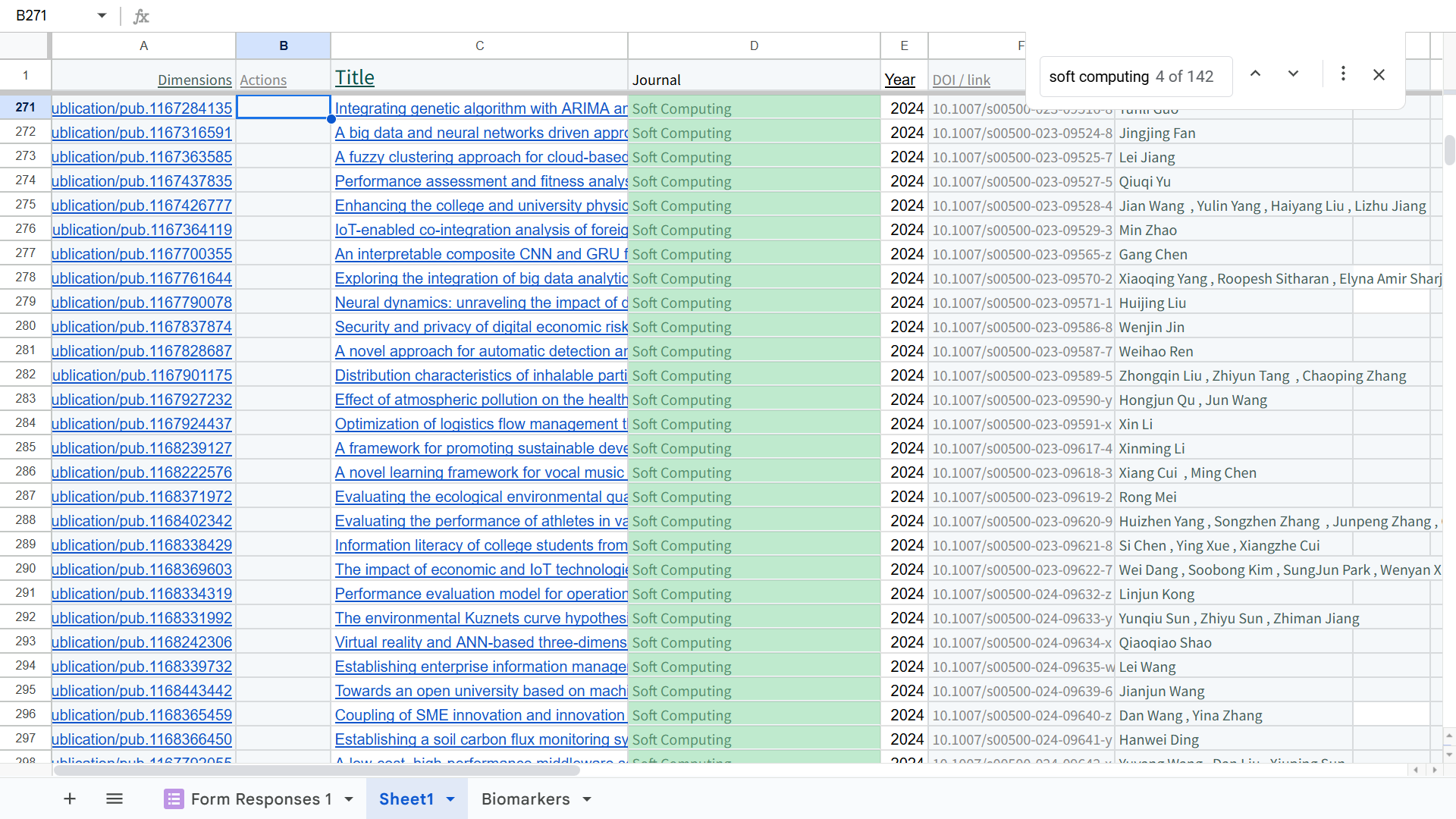This screenshot has height=819, width=1456.
Task: Switch to the Biomarkers sheet tab
Action: (525, 799)
